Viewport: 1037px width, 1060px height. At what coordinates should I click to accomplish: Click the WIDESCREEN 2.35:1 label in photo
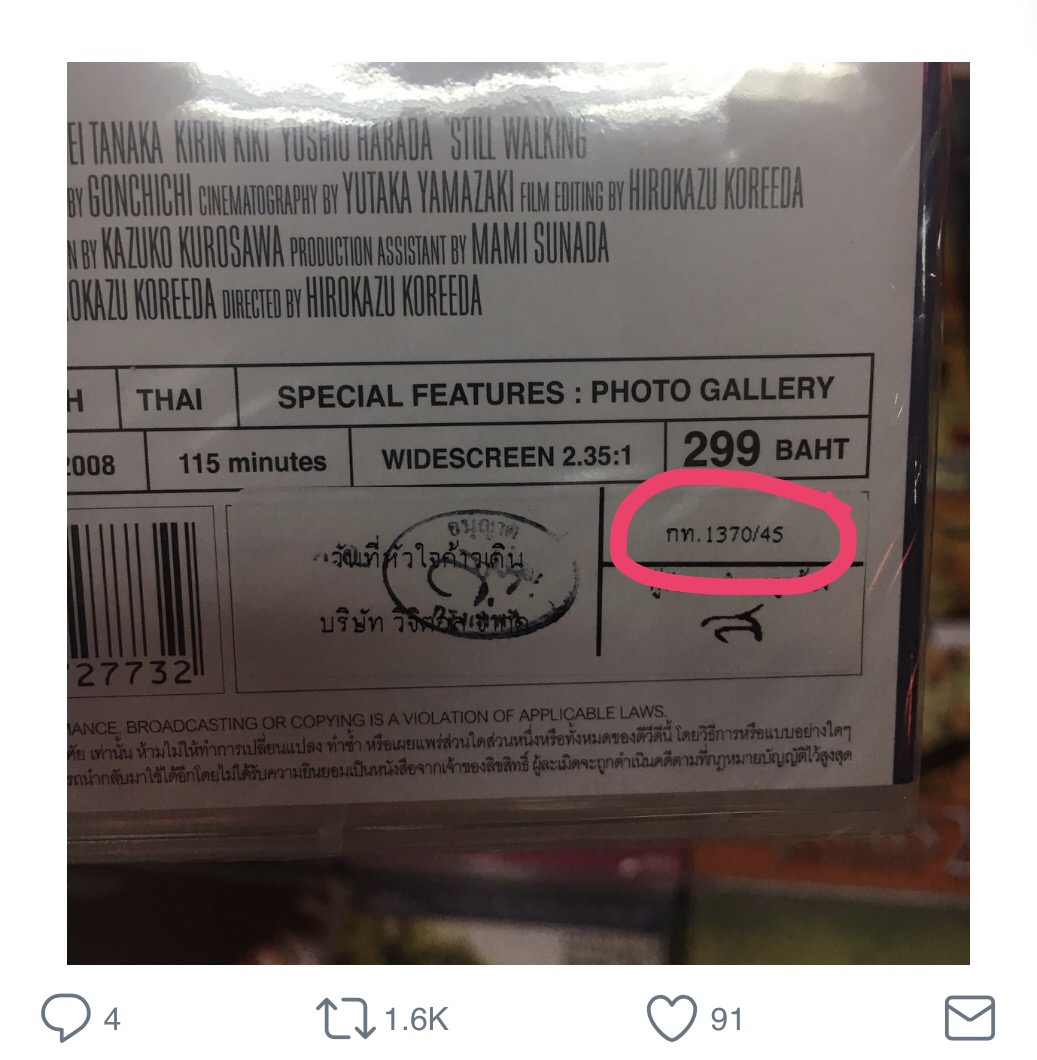click(x=507, y=458)
